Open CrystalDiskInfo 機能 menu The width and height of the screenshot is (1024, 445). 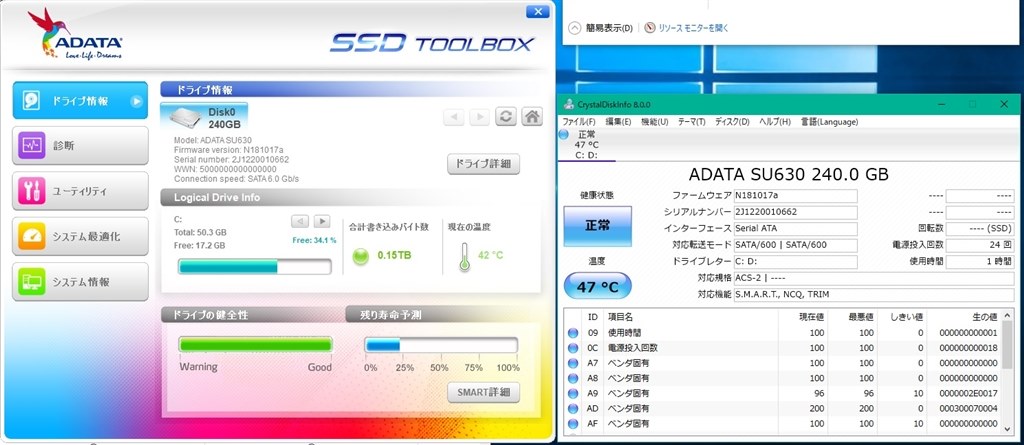click(654, 122)
